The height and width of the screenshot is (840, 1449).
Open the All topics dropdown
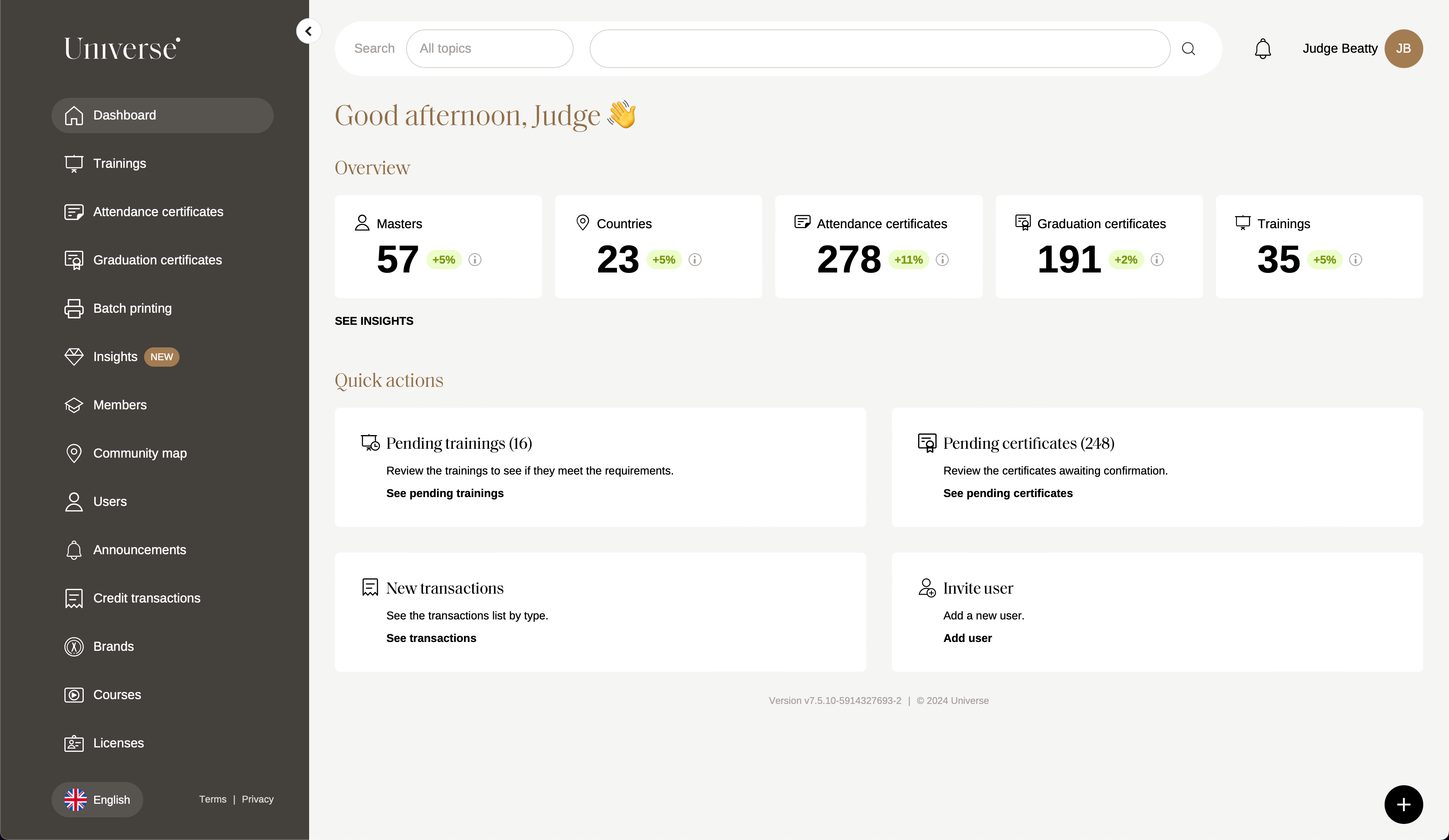[489, 49]
